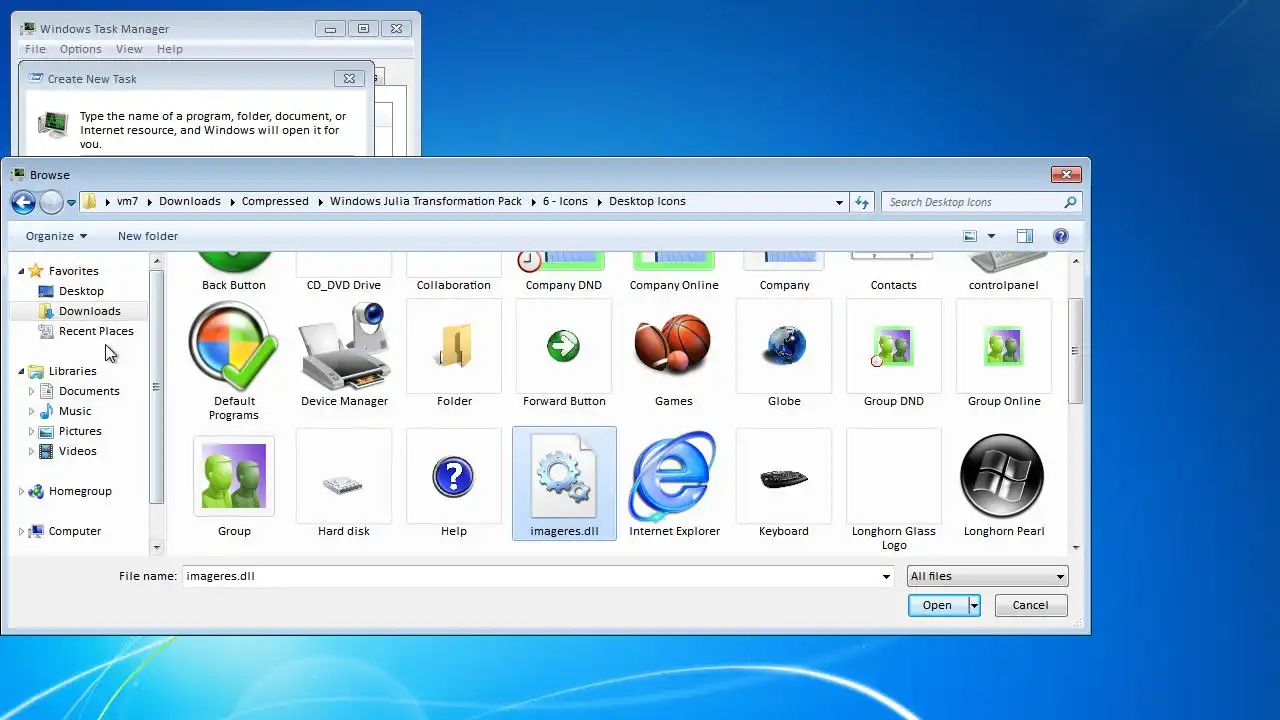Select Desktop under Favorites
The image size is (1280, 720).
point(81,291)
